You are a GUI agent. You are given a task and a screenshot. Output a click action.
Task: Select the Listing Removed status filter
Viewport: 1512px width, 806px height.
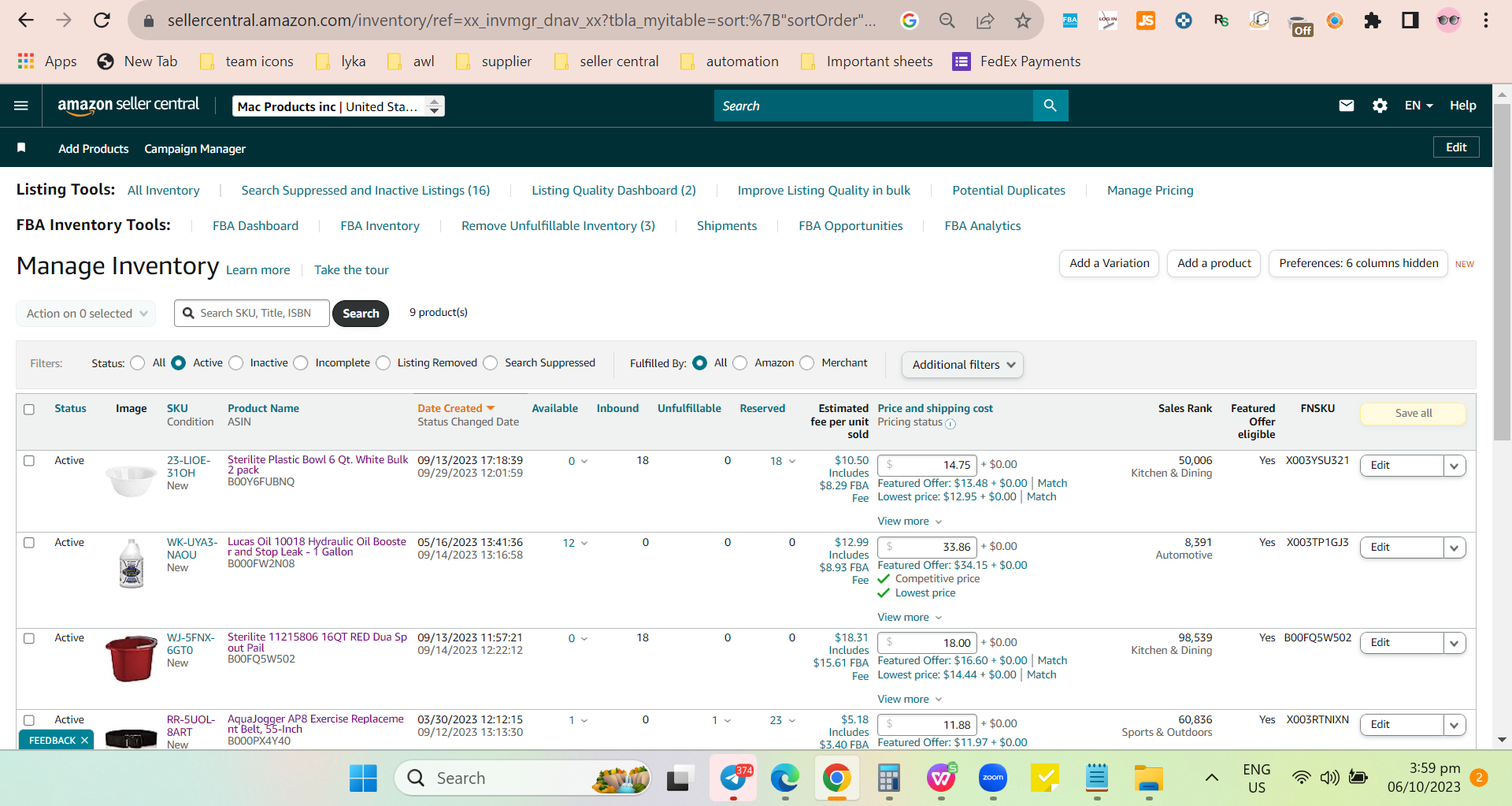pos(384,363)
